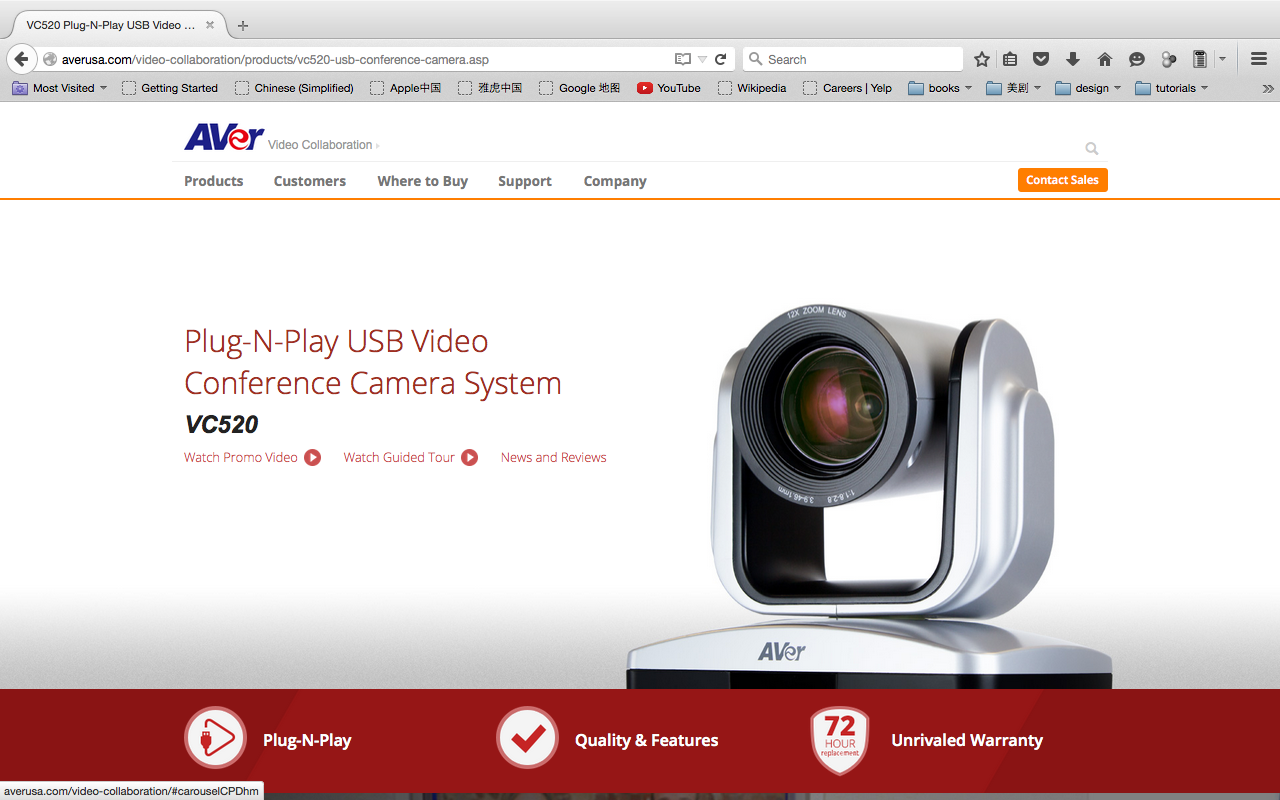Click the Watch Promo Video link

(241, 457)
